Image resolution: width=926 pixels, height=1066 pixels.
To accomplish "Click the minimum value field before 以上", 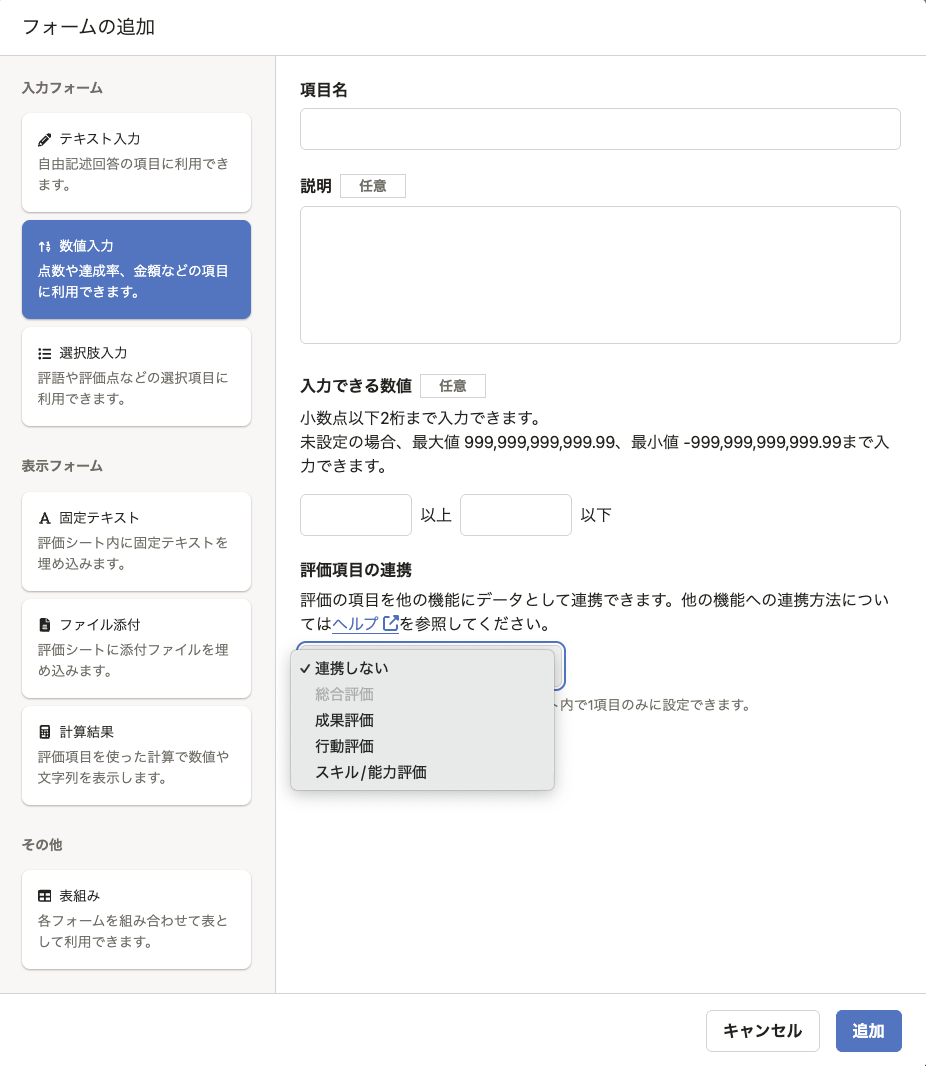I will pos(355,515).
